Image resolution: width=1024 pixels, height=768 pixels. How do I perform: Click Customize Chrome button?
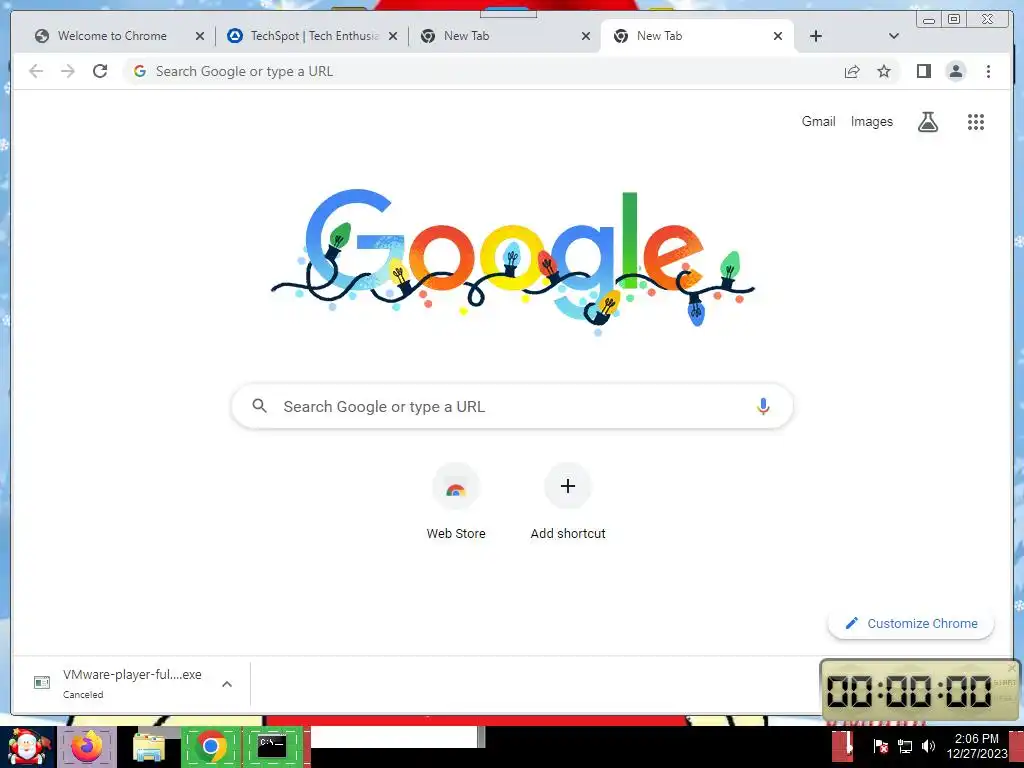911,624
